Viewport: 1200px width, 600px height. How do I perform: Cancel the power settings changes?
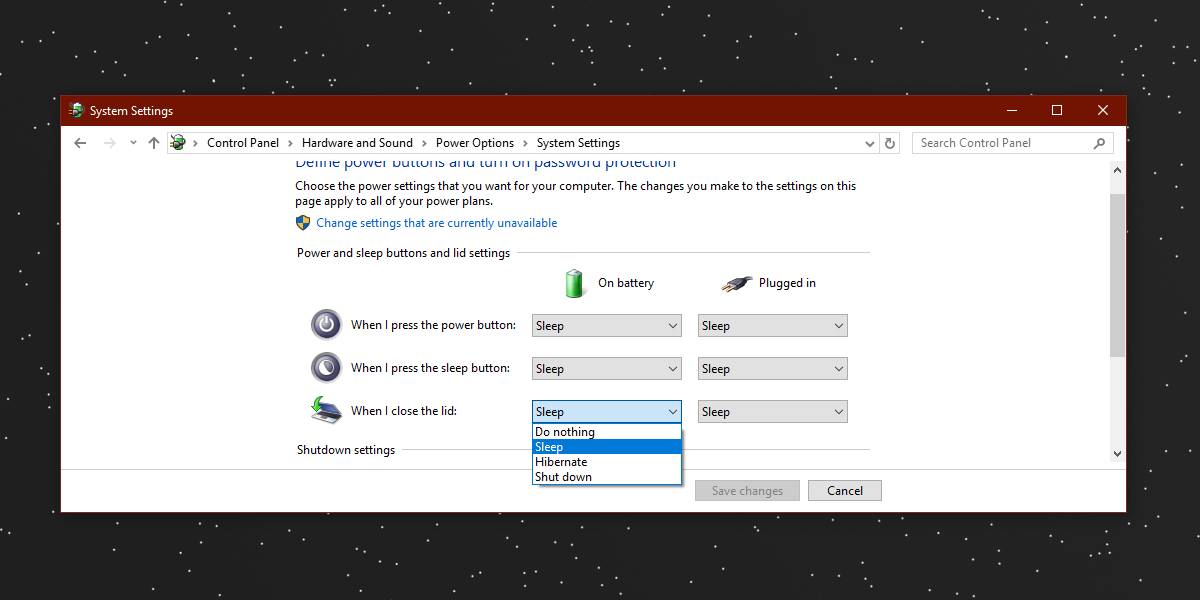coord(844,490)
